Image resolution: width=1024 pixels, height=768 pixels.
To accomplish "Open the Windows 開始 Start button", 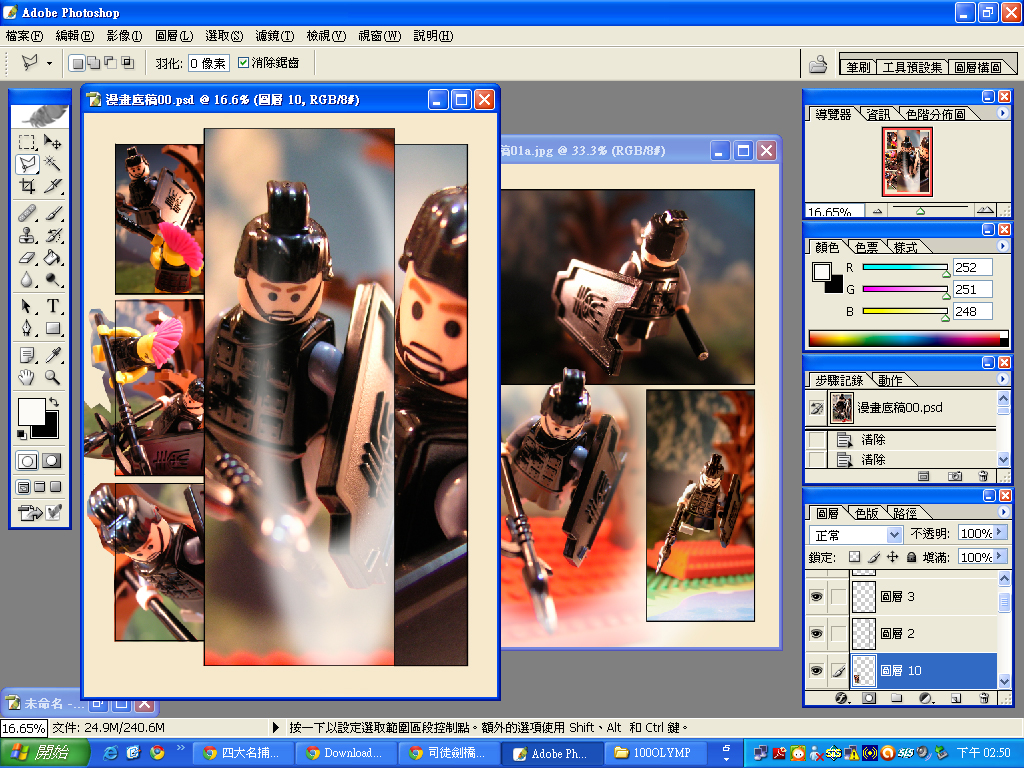I will coord(43,753).
